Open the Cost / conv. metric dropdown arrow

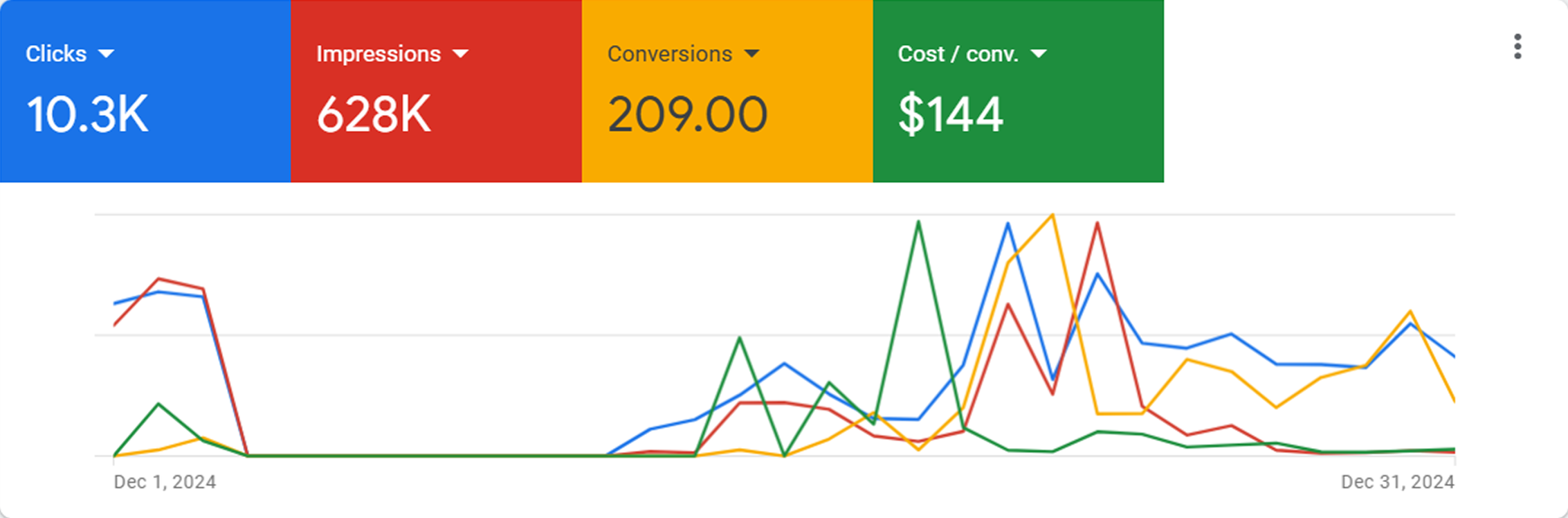1039,54
